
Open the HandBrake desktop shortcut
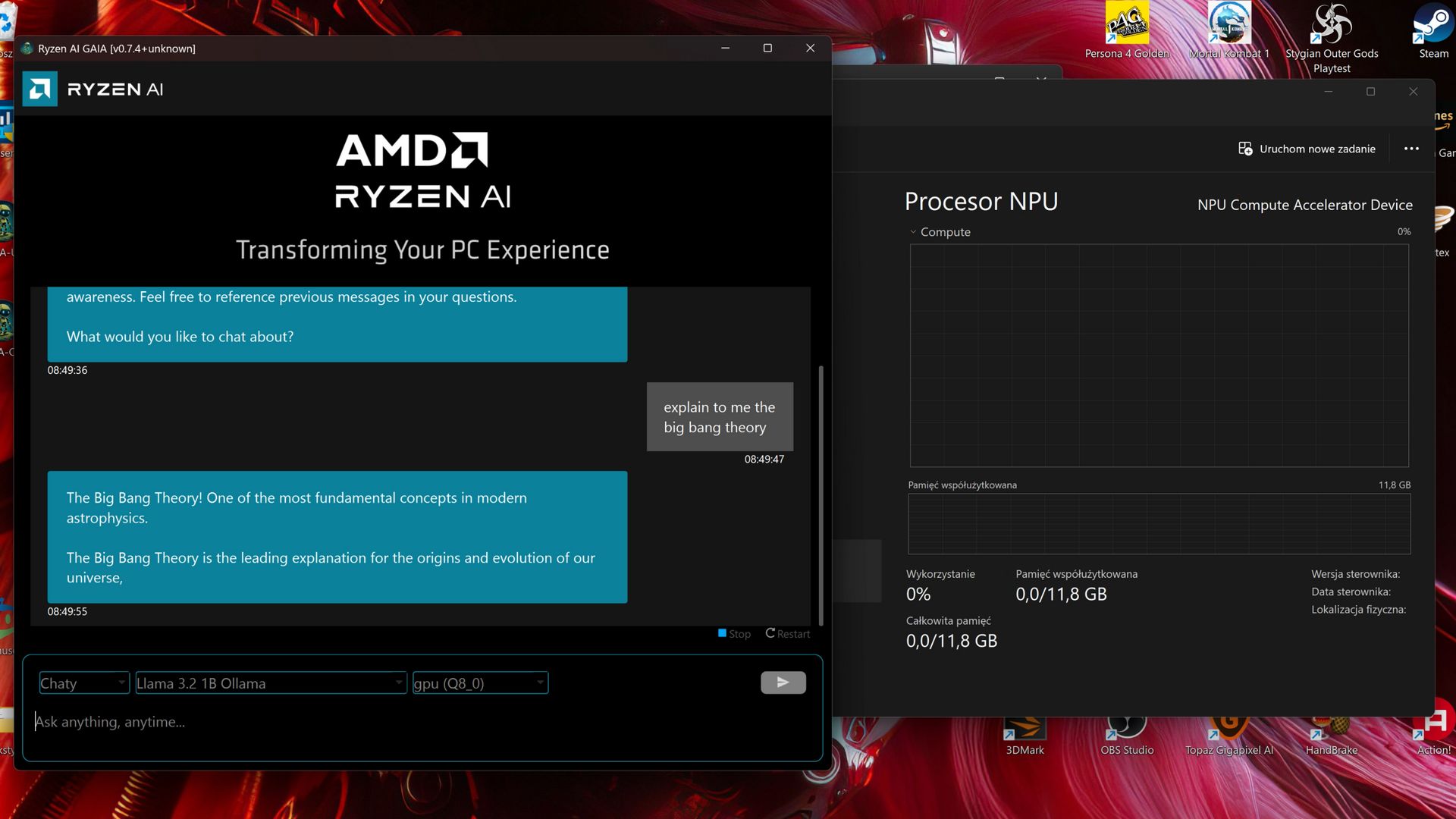1332,736
